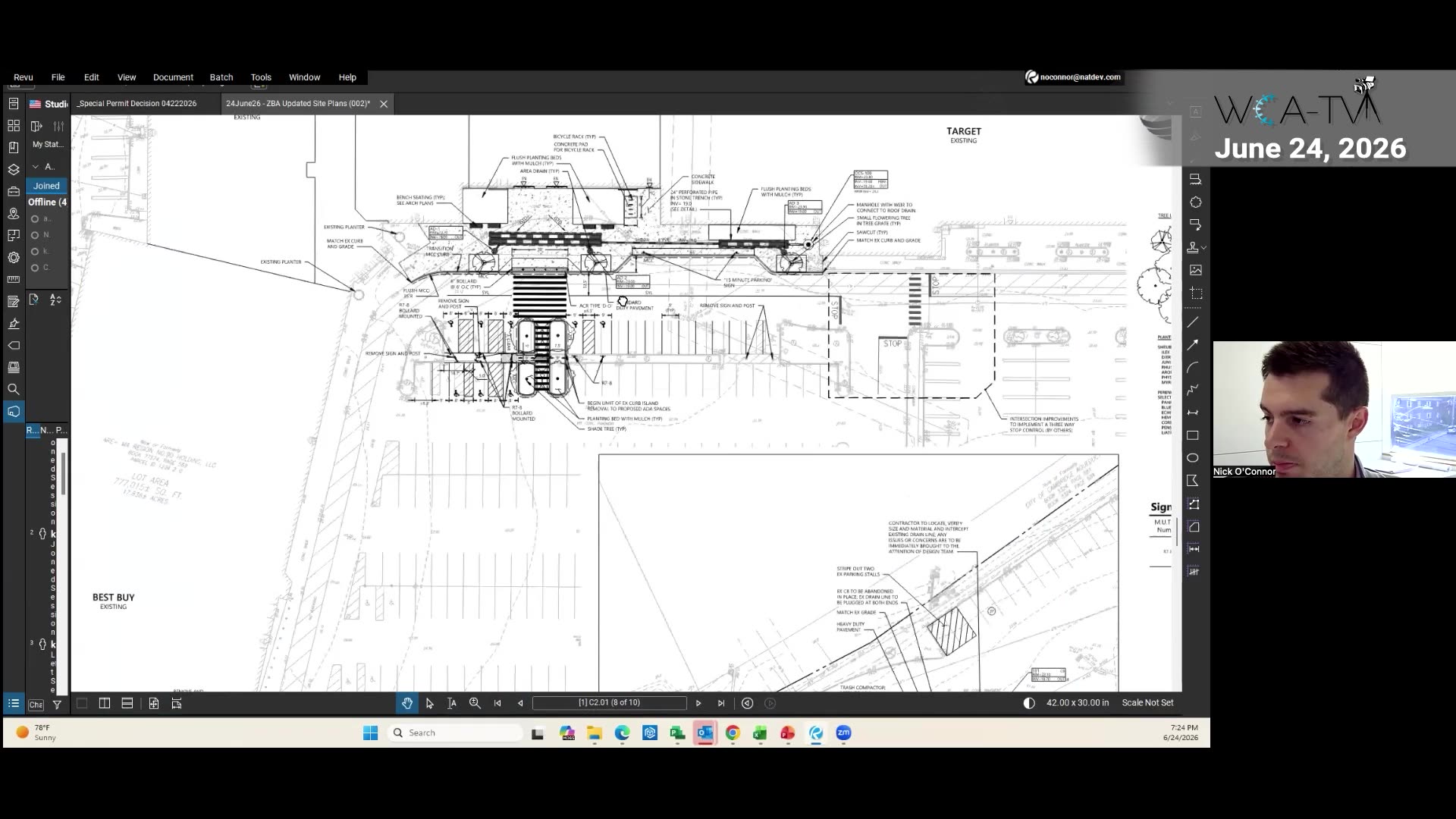Click the filter funnel icon
Viewport: 1456px width, 819px height.
point(57,704)
